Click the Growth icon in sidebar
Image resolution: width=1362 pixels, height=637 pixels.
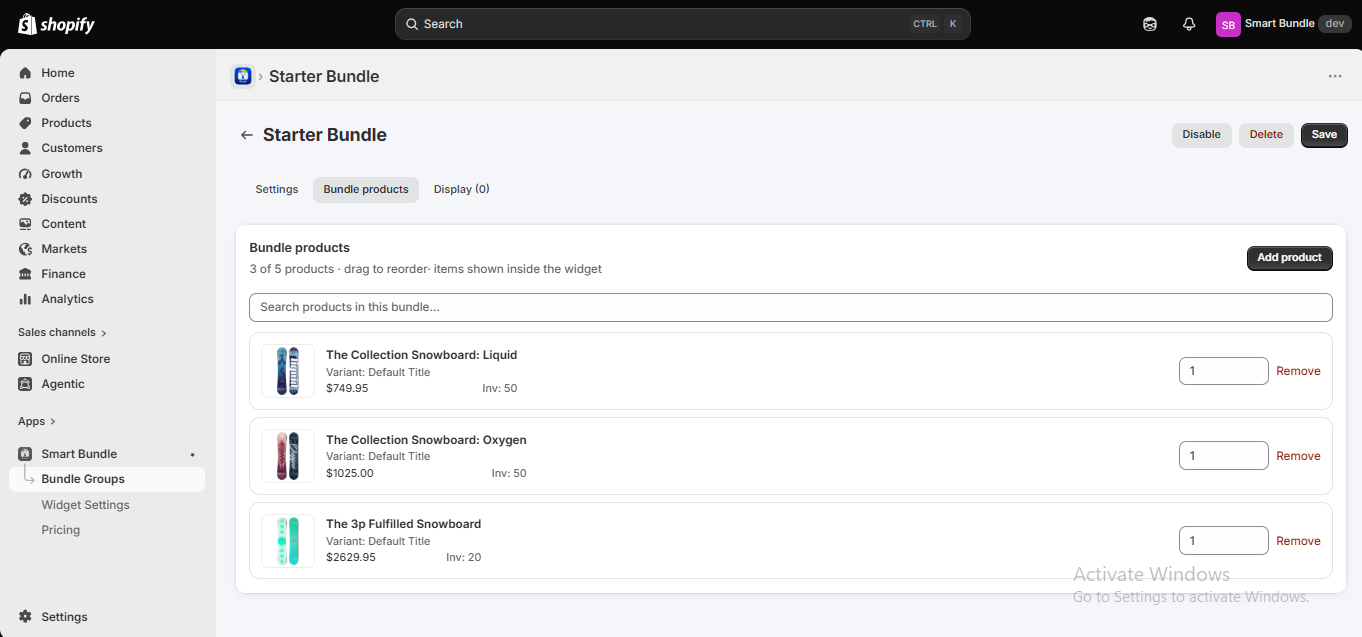[25, 174]
